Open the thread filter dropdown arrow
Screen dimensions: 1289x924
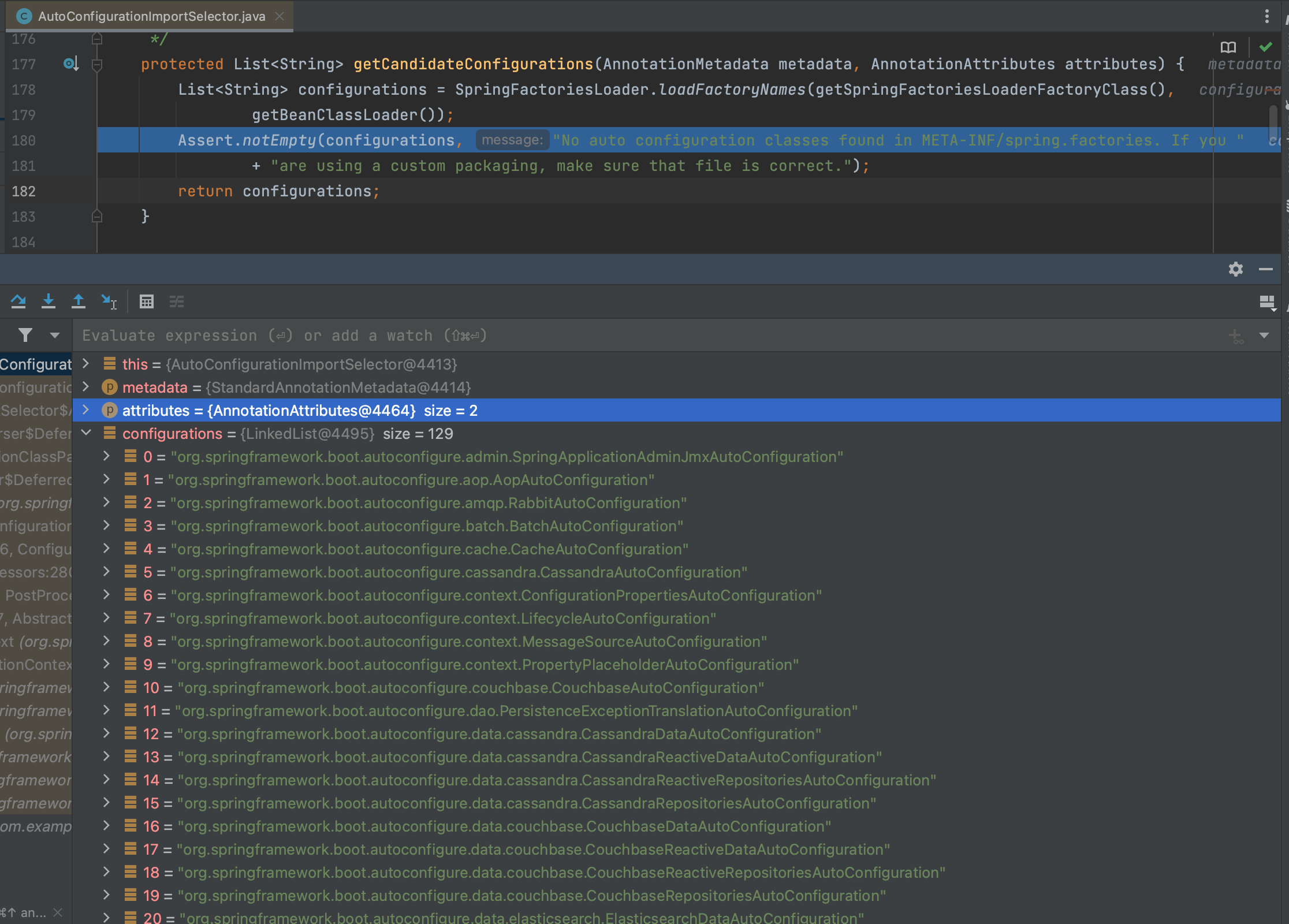[x=55, y=335]
